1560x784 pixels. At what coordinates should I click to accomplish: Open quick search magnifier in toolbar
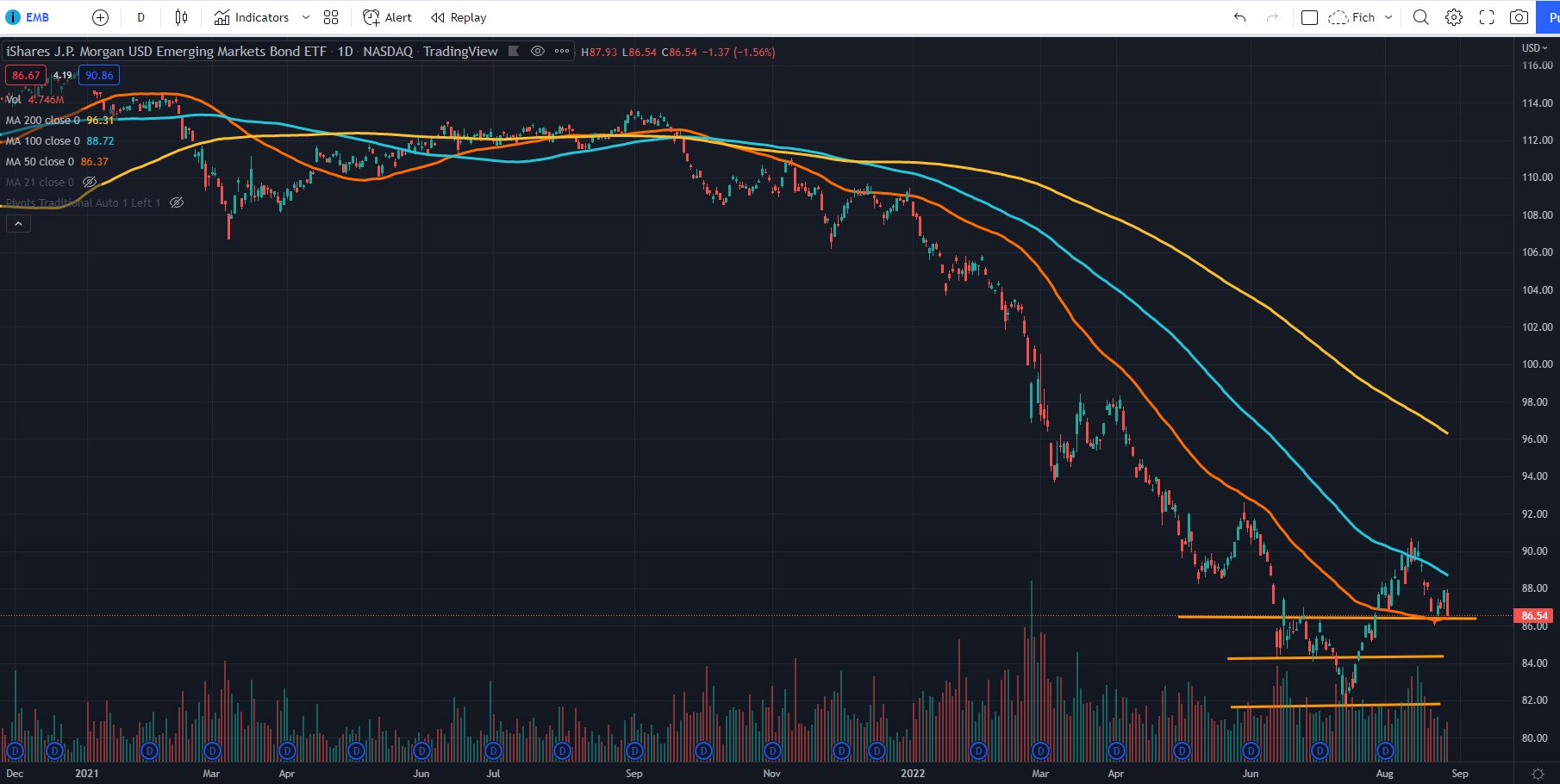pyautogui.click(x=1421, y=17)
